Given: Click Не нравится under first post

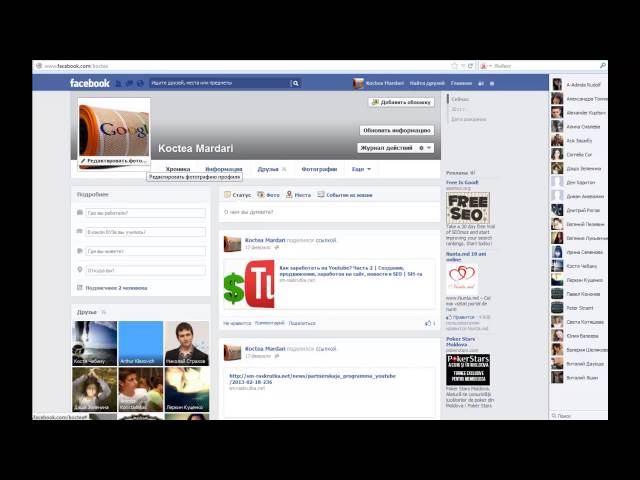Looking at the screenshot, I should click(x=237, y=323).
